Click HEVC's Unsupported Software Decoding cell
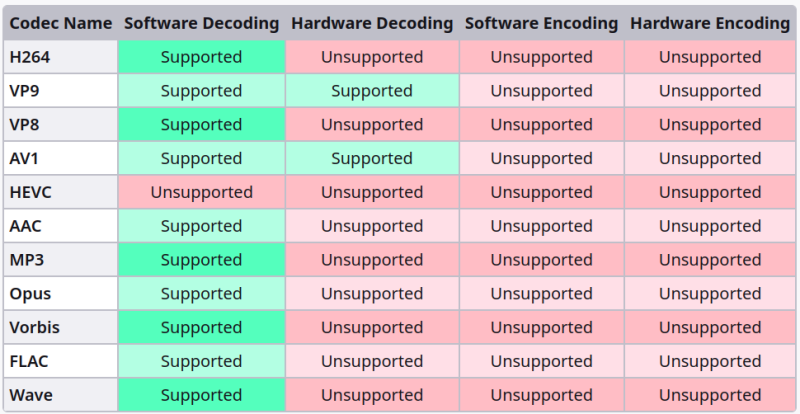Screen dimensions: 800x414 201,192
